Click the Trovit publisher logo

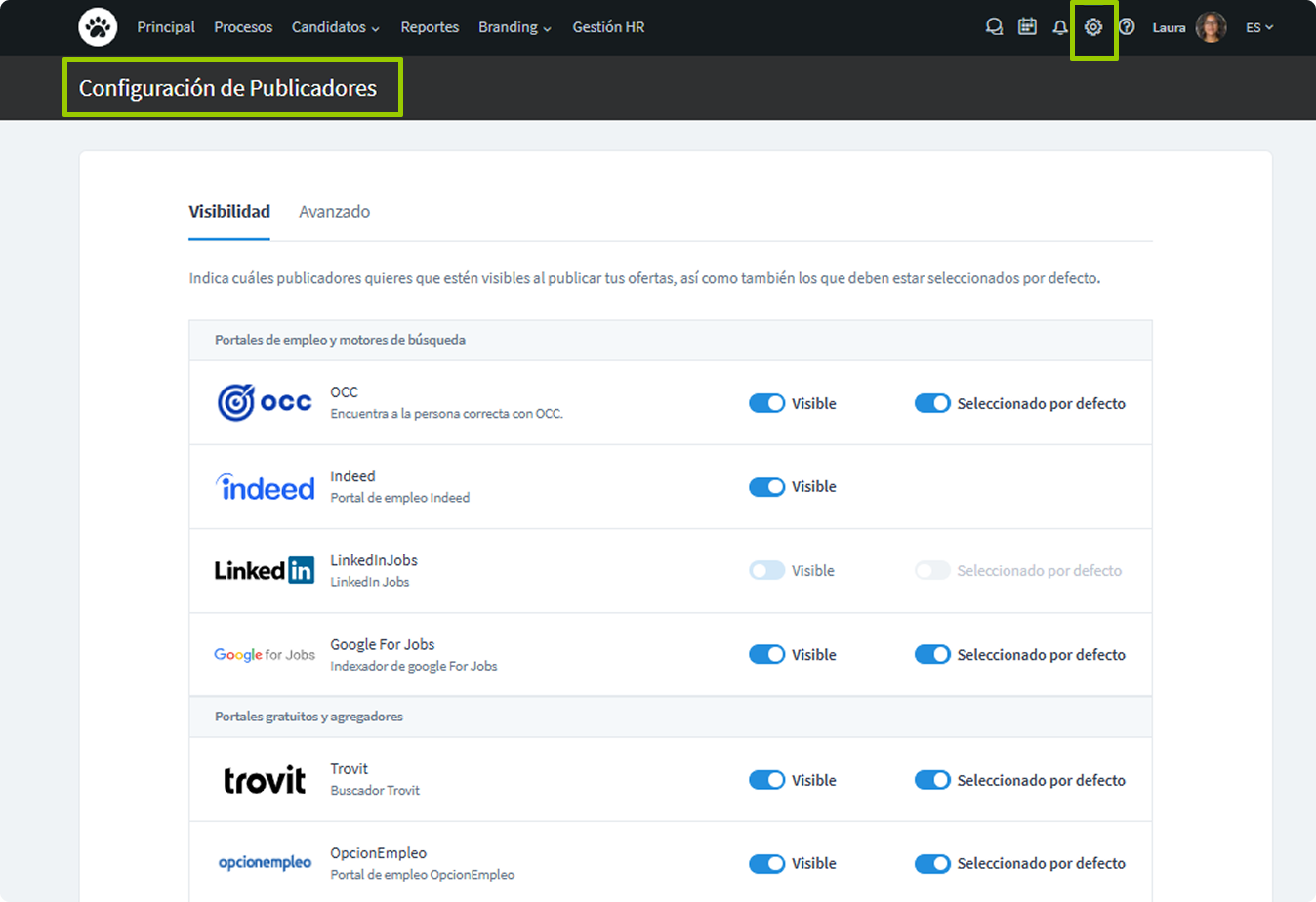[x=265, y=780]
